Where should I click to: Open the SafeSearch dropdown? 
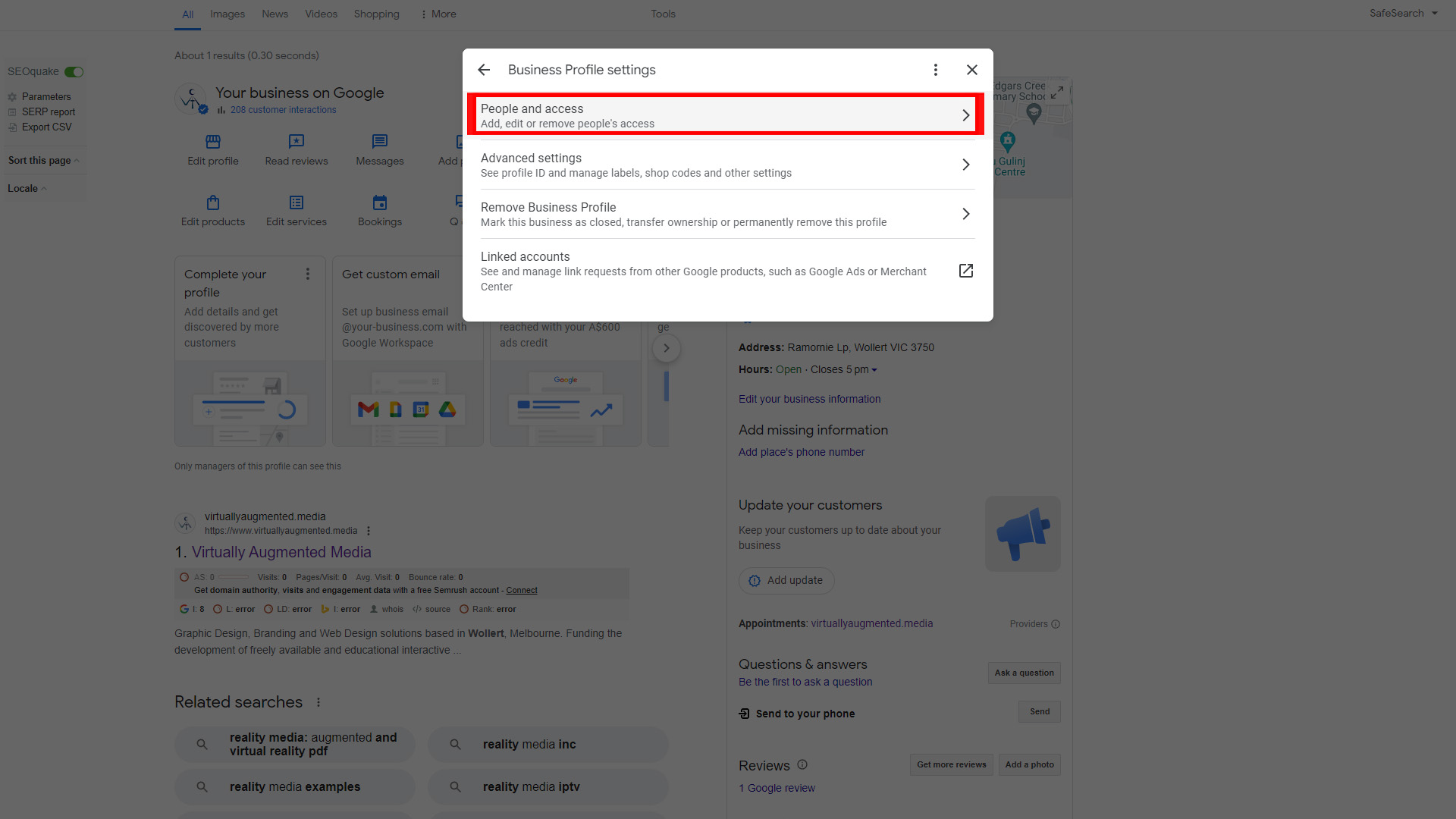click(x=1404, y=13)
